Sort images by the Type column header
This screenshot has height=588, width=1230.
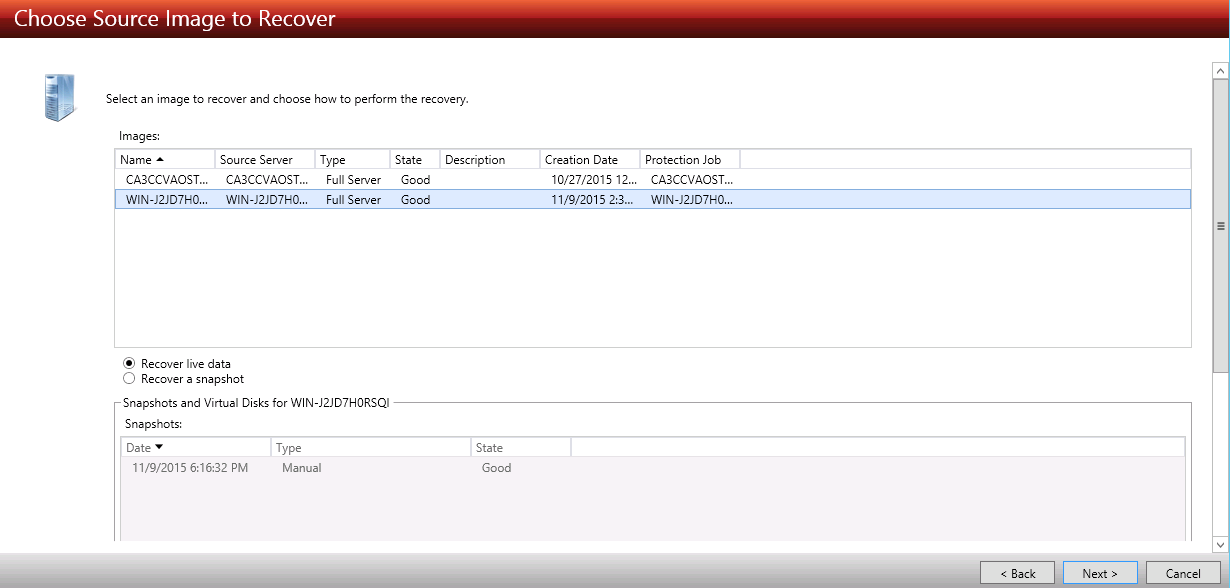(x=352, y=160)
